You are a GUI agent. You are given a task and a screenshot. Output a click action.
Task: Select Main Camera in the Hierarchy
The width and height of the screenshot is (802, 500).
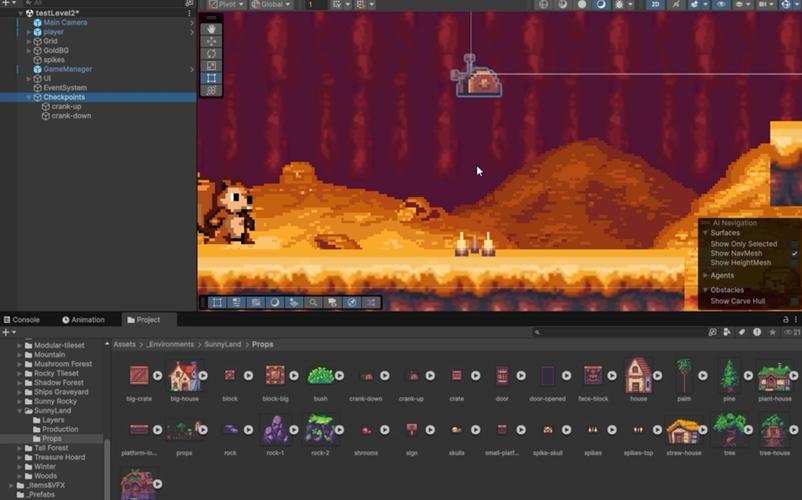[x=65, y=22]
